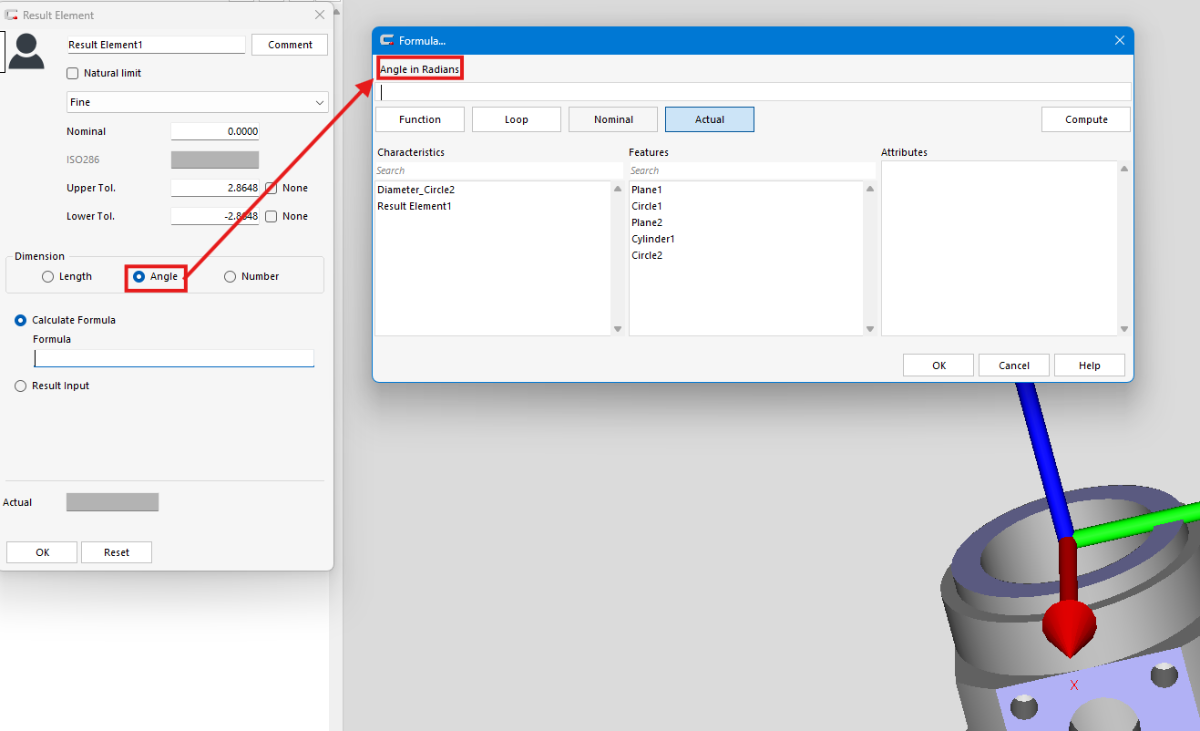
Task: Select the Result Input radio button
Action: [x=21, y=386]
